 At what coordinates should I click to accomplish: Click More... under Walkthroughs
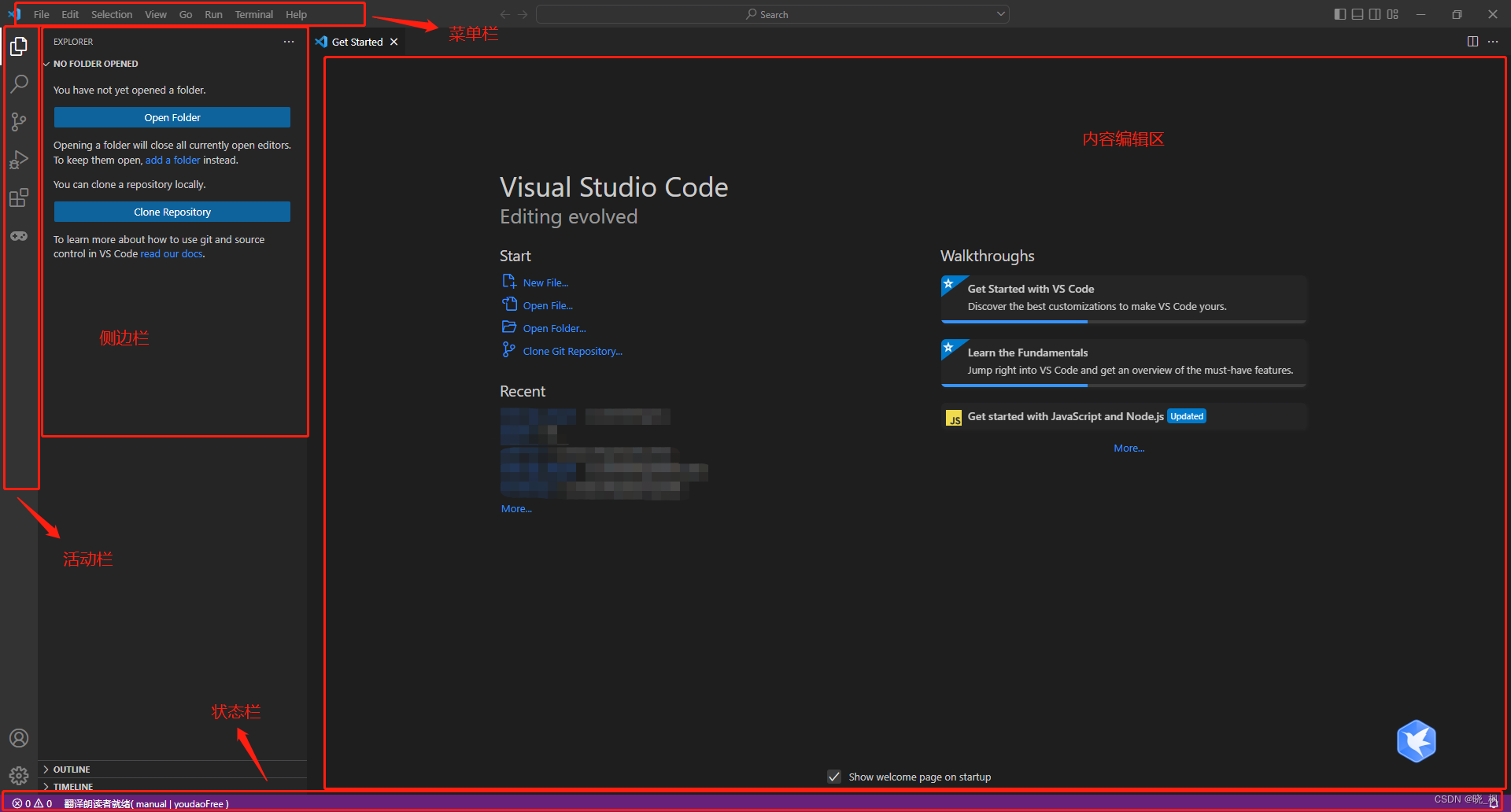(1129, 448)
